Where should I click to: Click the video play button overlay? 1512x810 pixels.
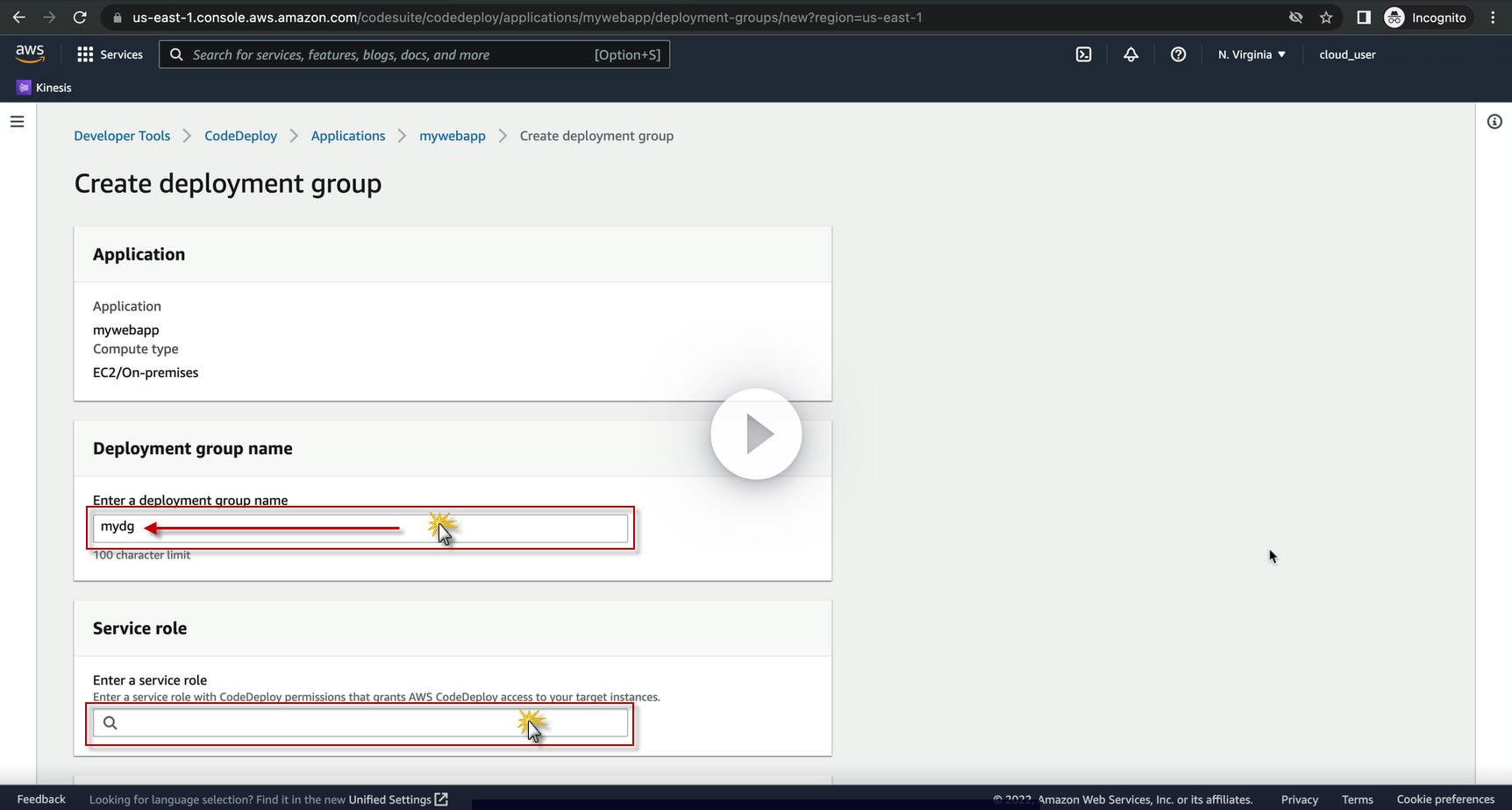click(x=756, y=434)
